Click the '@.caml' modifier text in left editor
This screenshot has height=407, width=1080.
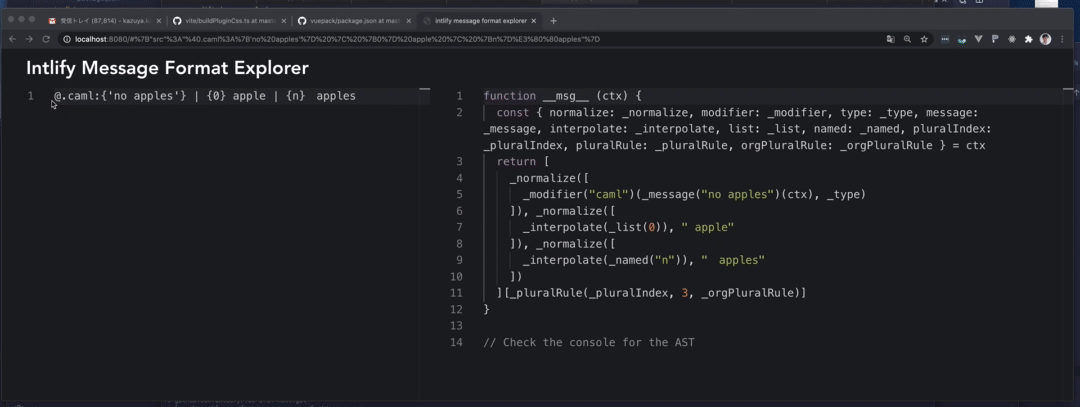tap(74, 96)
